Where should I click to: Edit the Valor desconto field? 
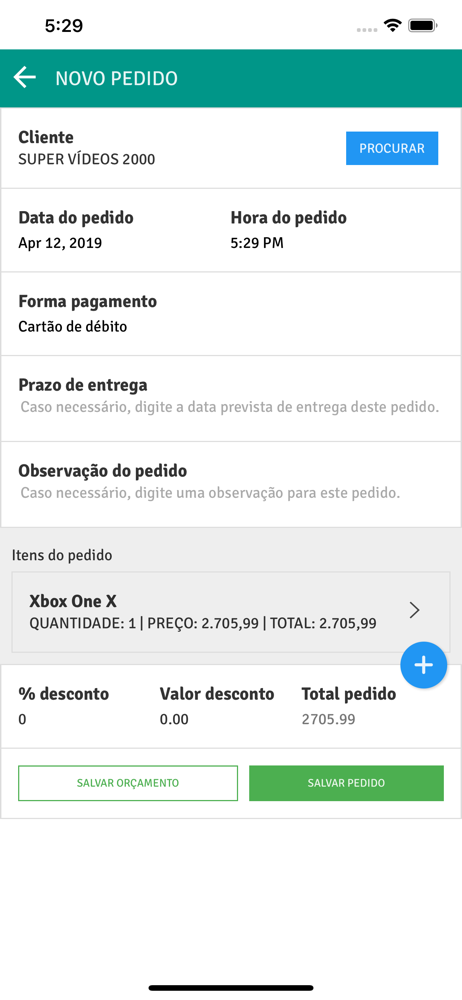click(174, 720)
